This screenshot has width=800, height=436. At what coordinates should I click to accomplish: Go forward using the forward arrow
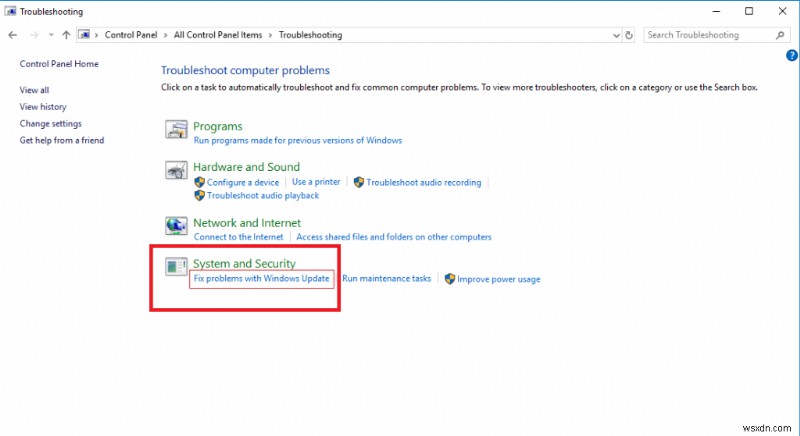pyautogui.click(x=34, y=35)
